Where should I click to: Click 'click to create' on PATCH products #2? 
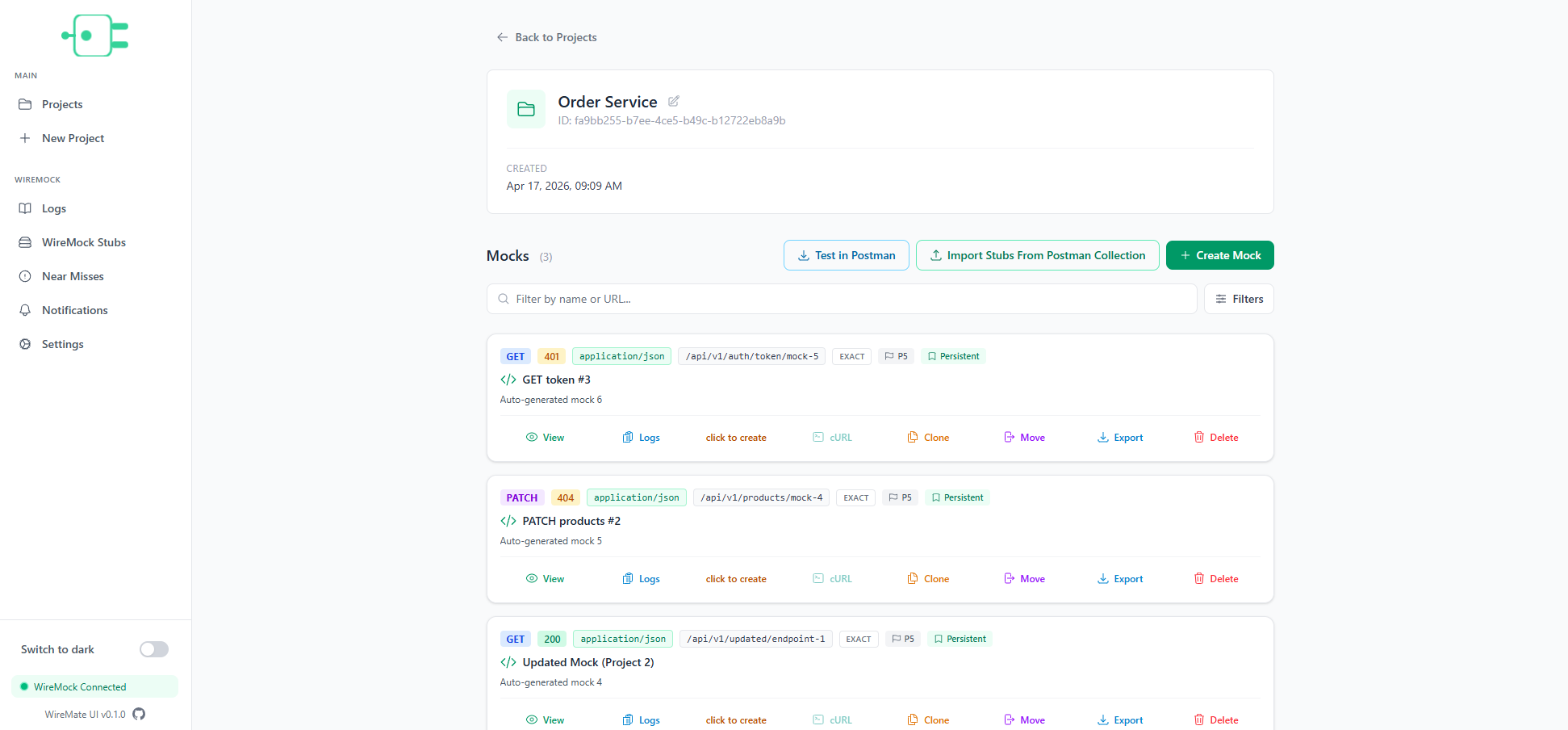pos(736,579)
